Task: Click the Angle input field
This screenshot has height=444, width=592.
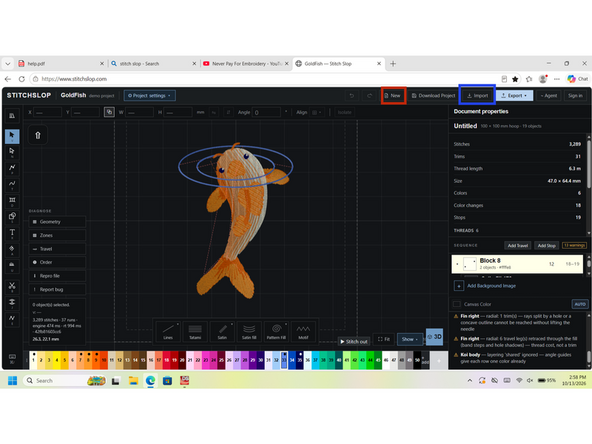Action: 267,112
